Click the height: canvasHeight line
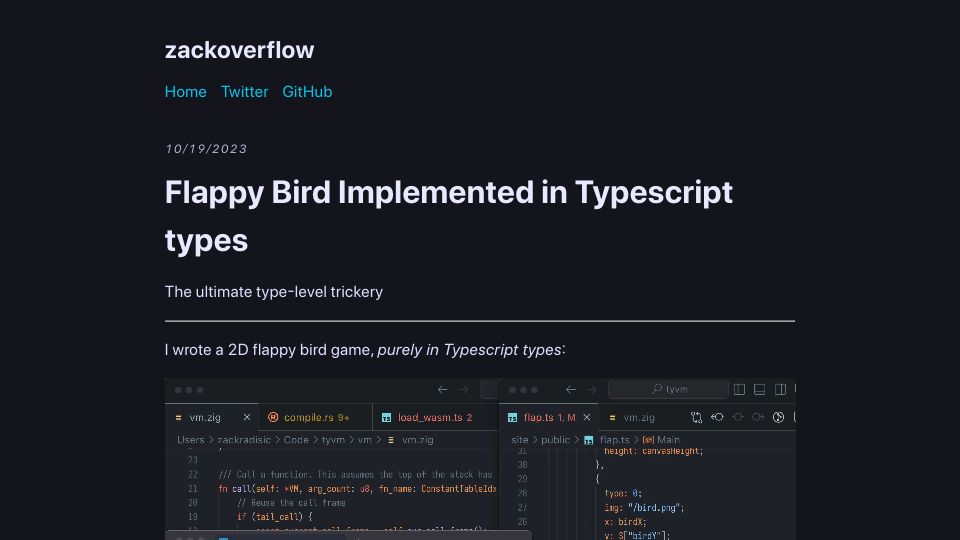 point(653,451)
